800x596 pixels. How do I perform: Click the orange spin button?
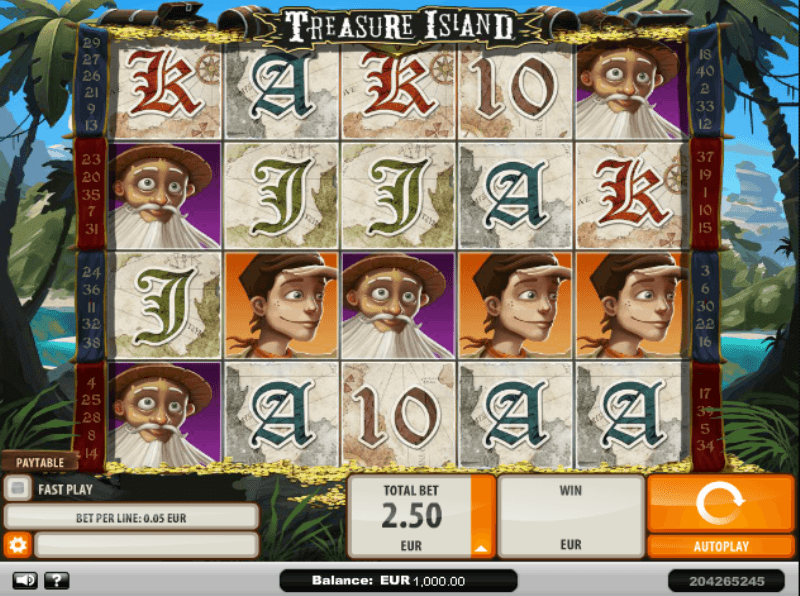point(720,504)
